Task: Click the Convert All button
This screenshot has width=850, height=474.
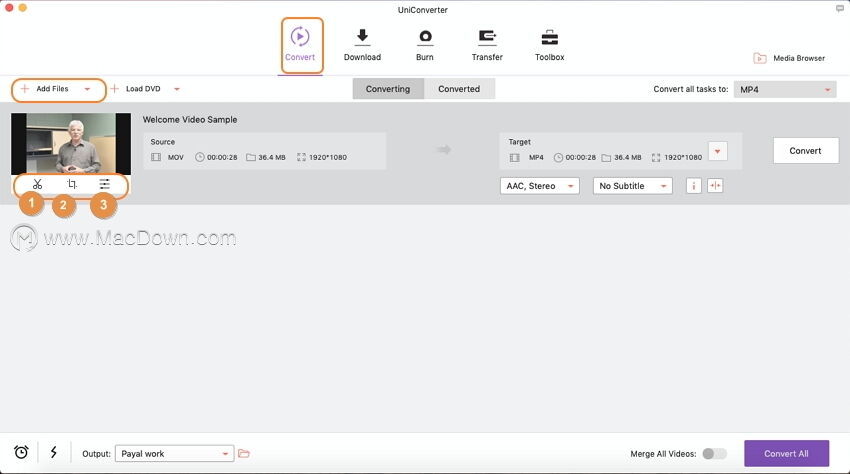Action: (787, 453)
